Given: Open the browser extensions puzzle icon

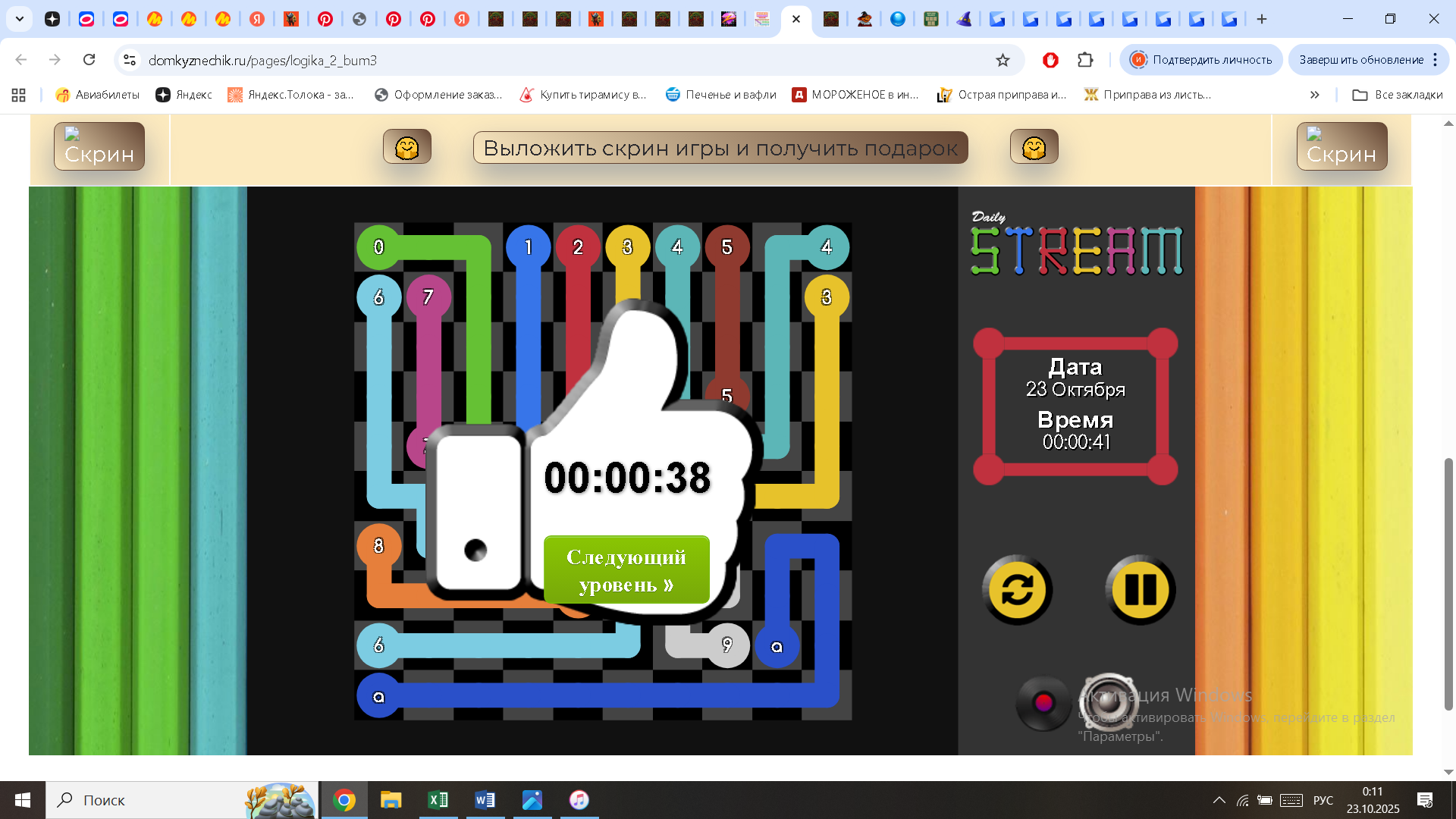Looking at the screenshot, I should coord(1085,60).
